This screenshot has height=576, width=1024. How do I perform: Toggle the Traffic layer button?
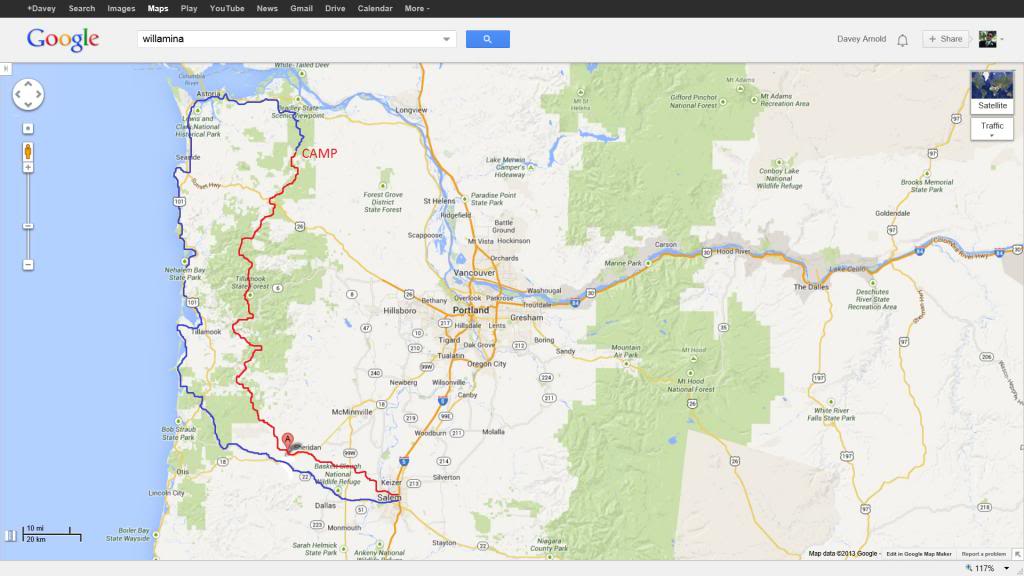[x=992, y=129]
